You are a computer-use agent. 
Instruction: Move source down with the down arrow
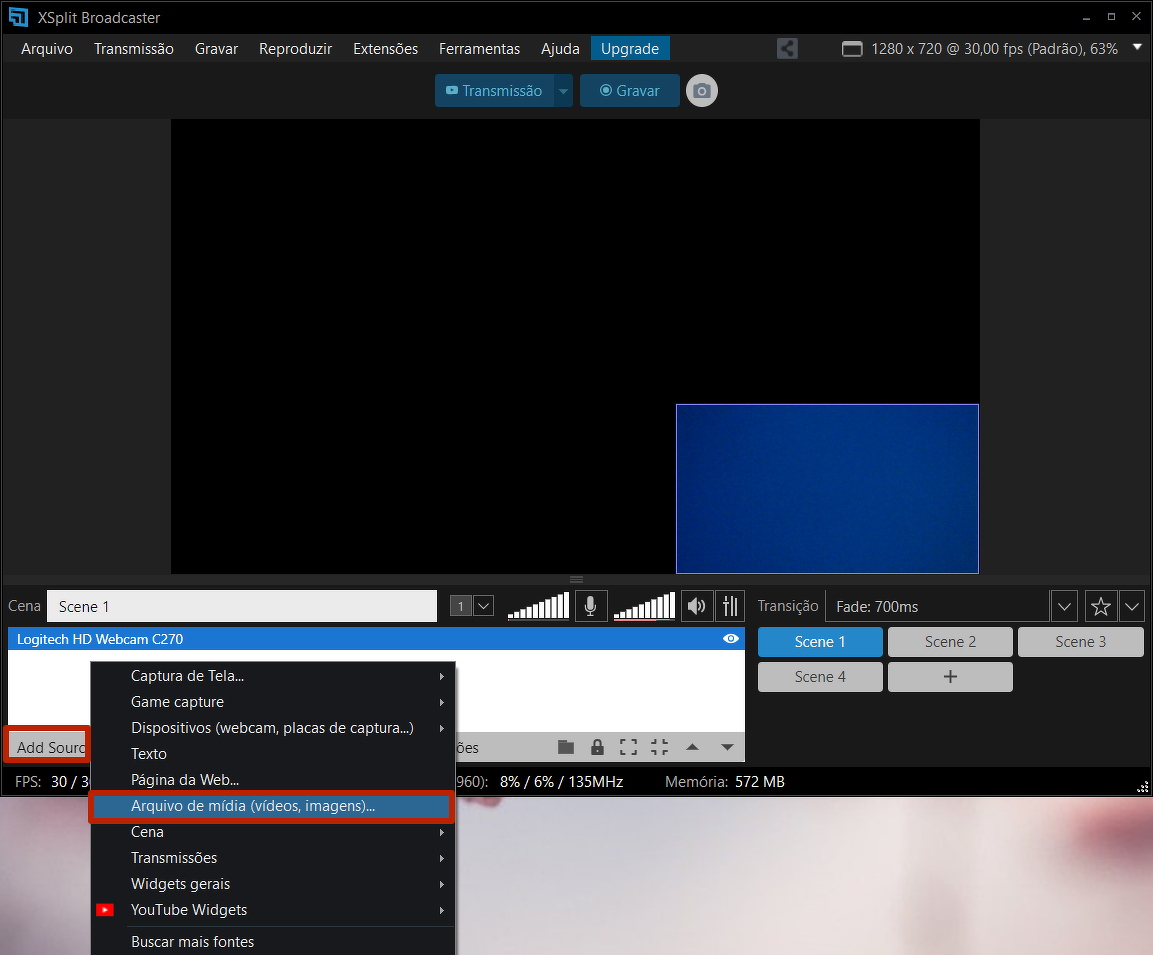tap(727, 747)
